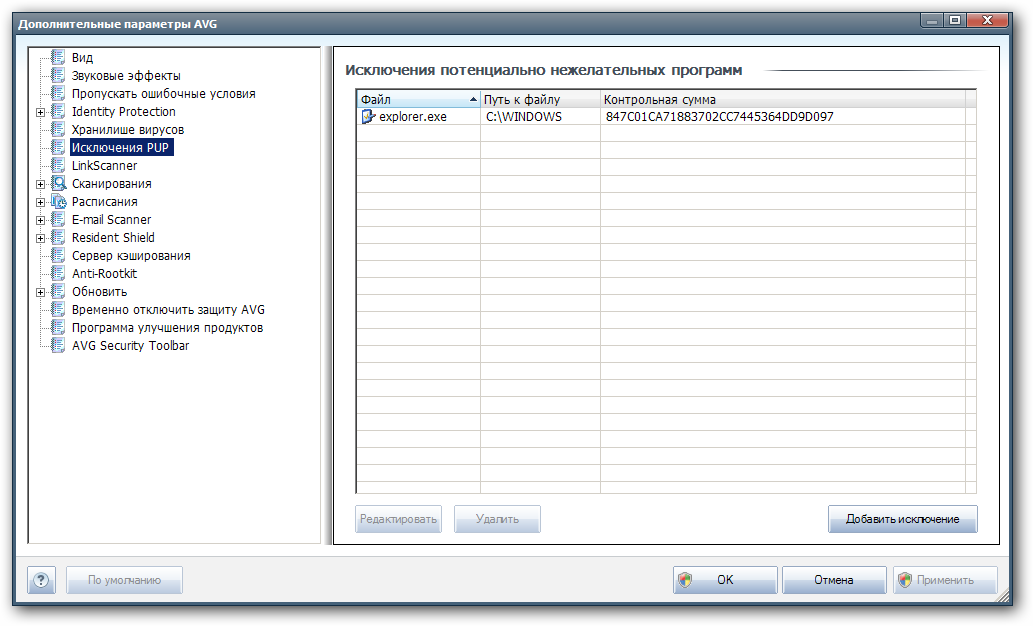The width and height of the screenshot is (1033, 626).
Task: Expand the Resident Shield tree node
Action: tap(40, 238)
